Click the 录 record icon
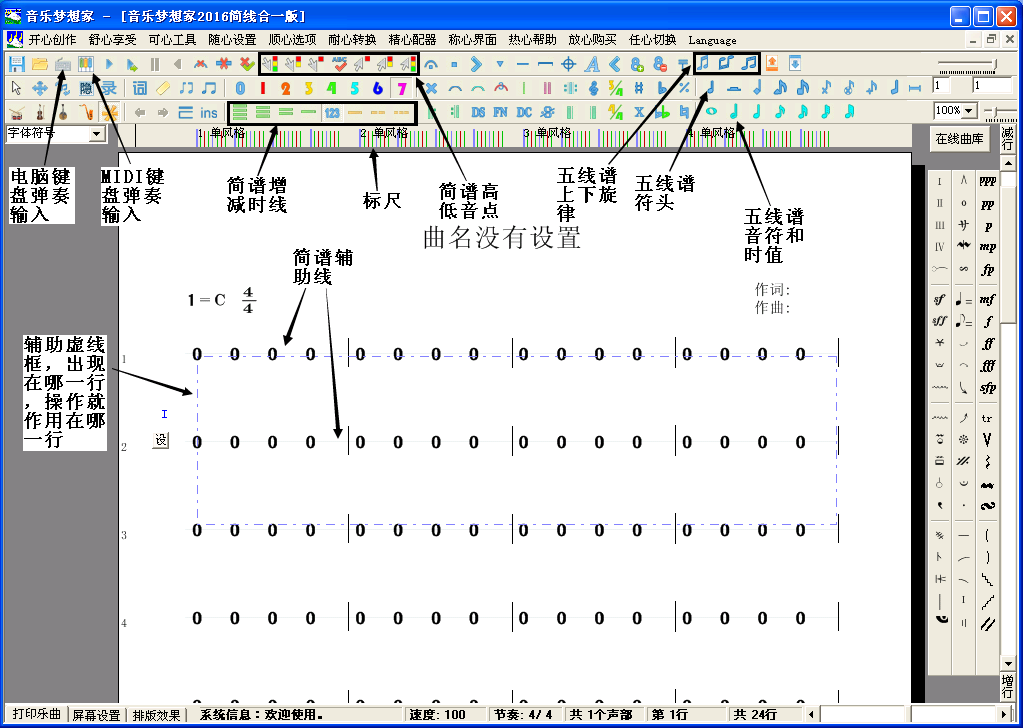 (x=109, y=87)
